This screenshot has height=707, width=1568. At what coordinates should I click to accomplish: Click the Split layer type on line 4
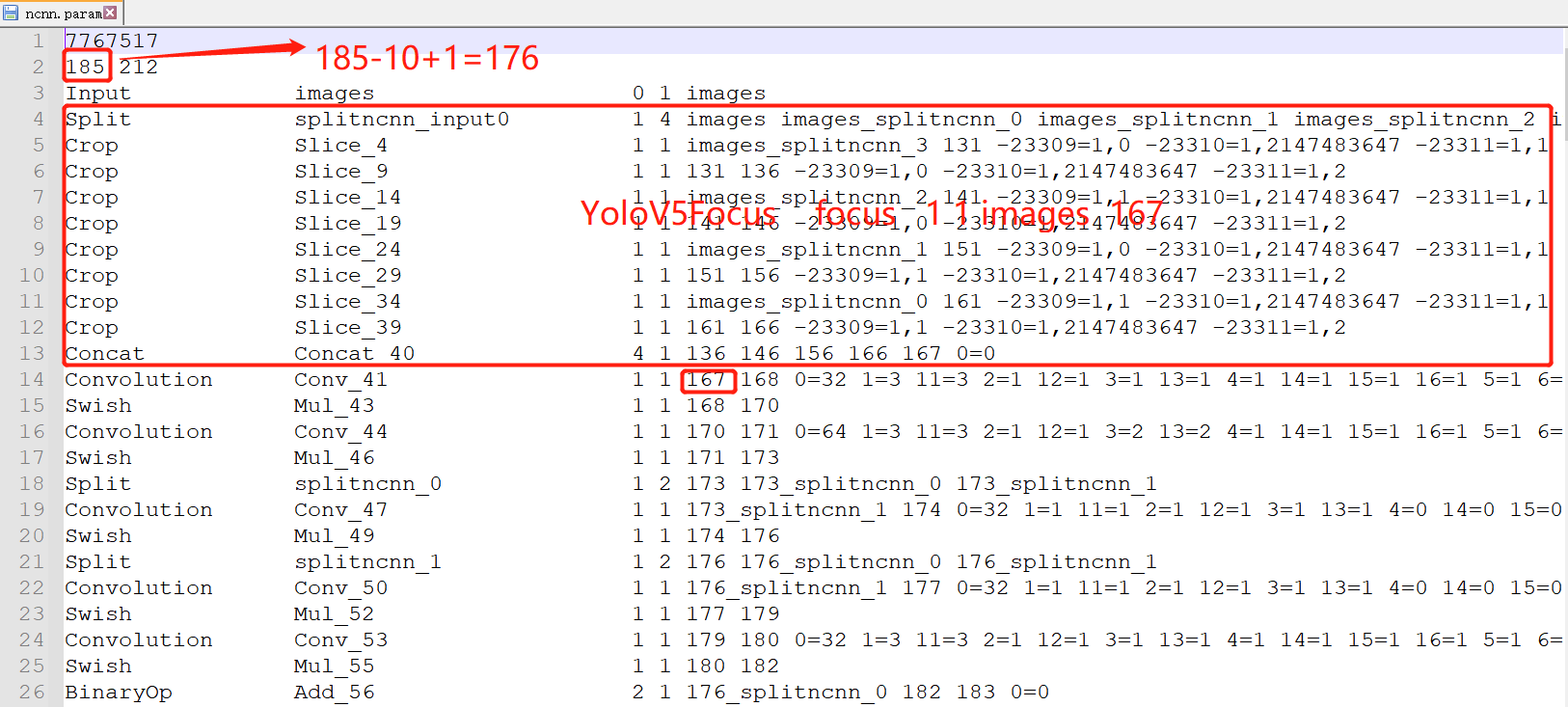point(97,119)
